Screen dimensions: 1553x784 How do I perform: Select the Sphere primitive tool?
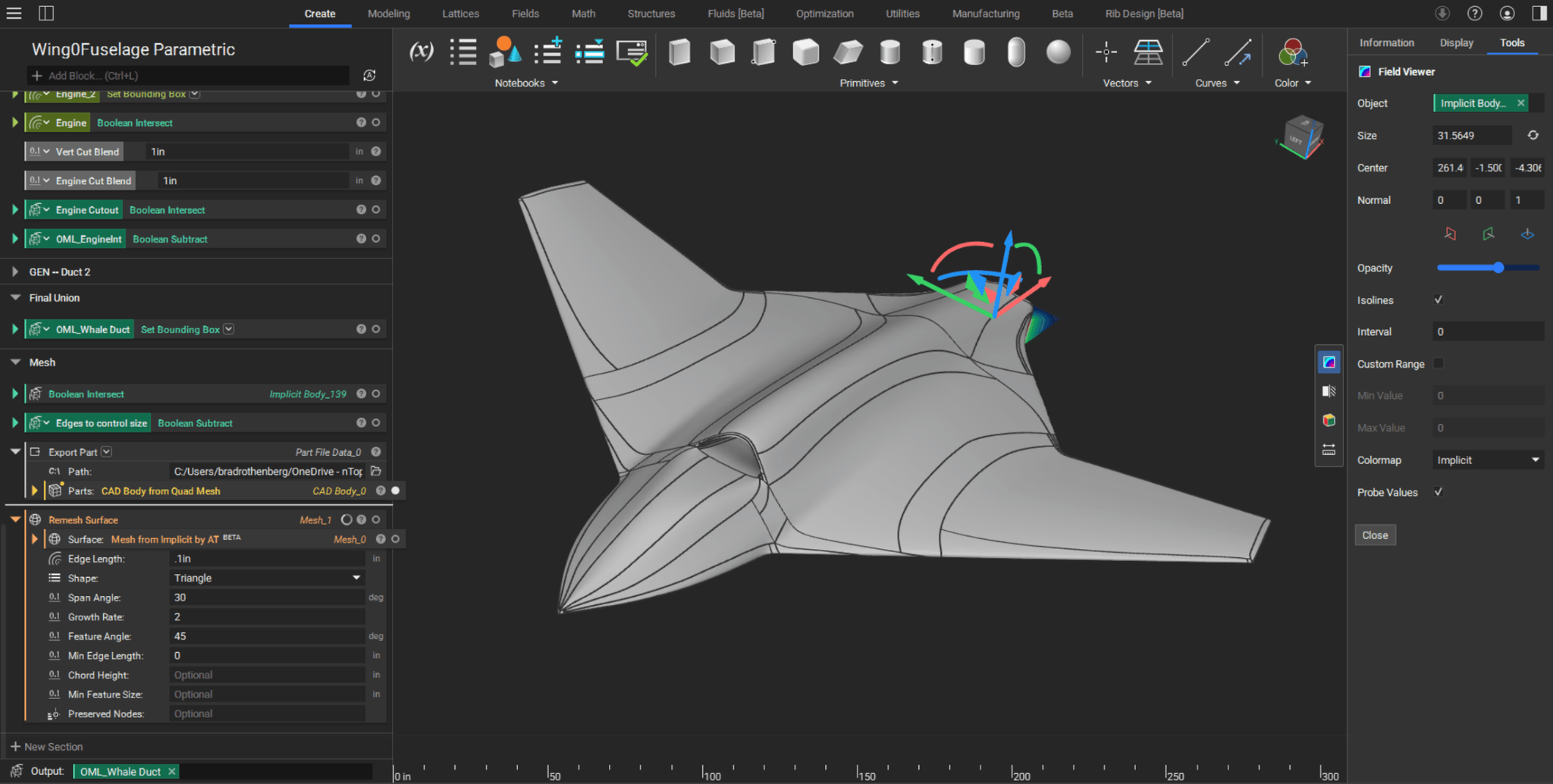coord(1058,52)
